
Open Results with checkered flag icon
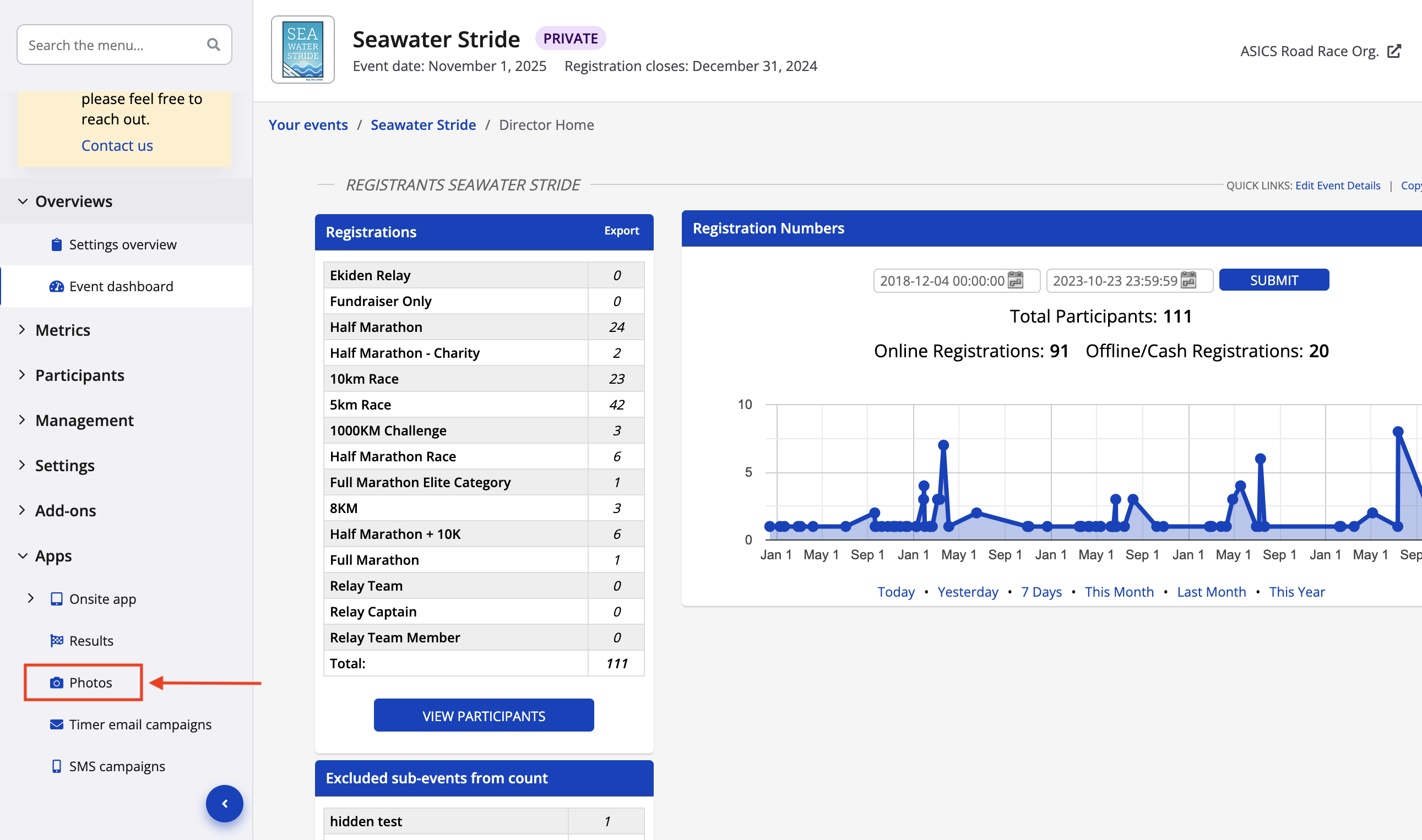point(91,641)
